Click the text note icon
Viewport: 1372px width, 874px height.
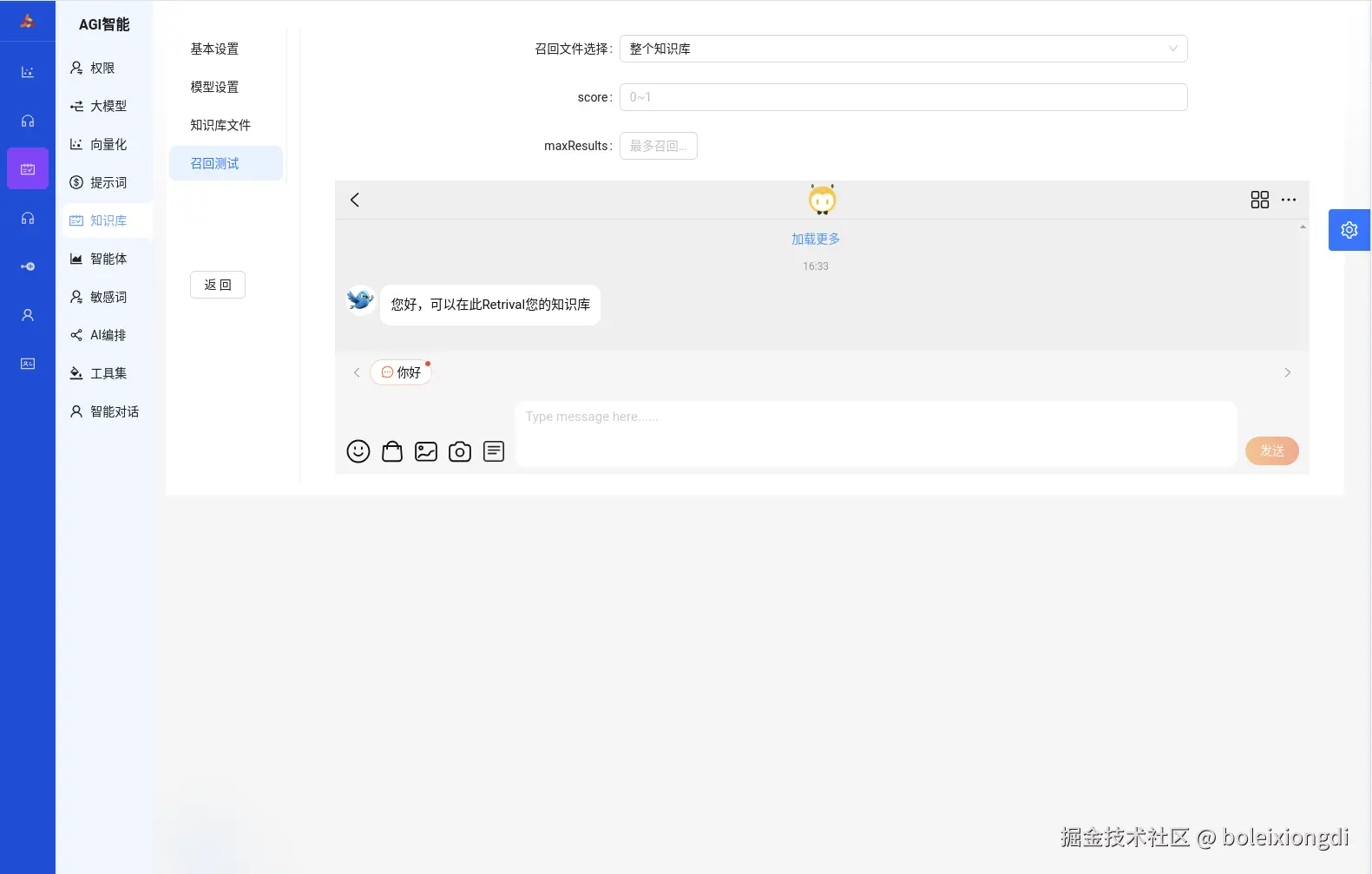(494, 451)
